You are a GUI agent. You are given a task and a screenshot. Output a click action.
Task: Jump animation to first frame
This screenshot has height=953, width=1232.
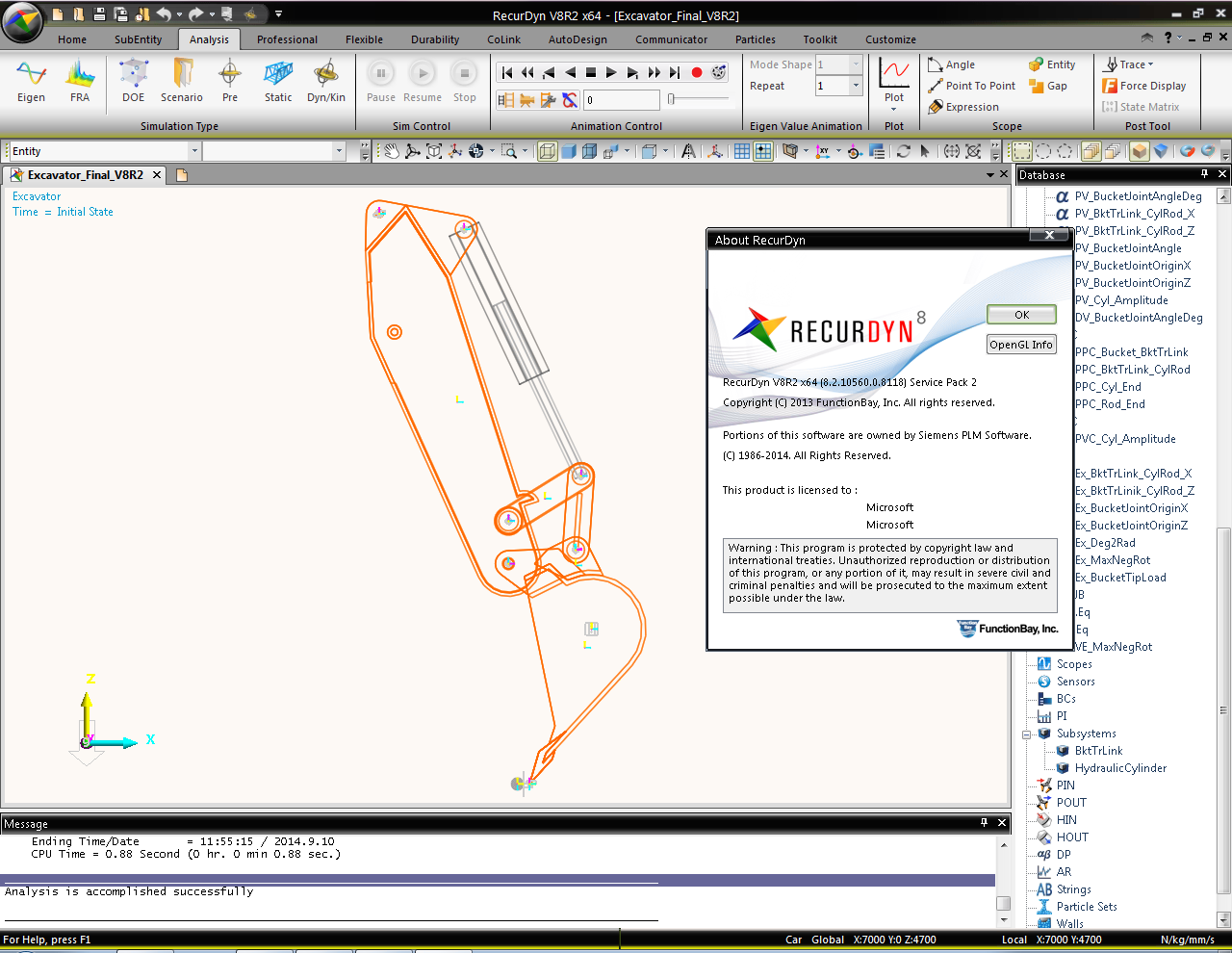pyautogui.click(x=507, y=72)
